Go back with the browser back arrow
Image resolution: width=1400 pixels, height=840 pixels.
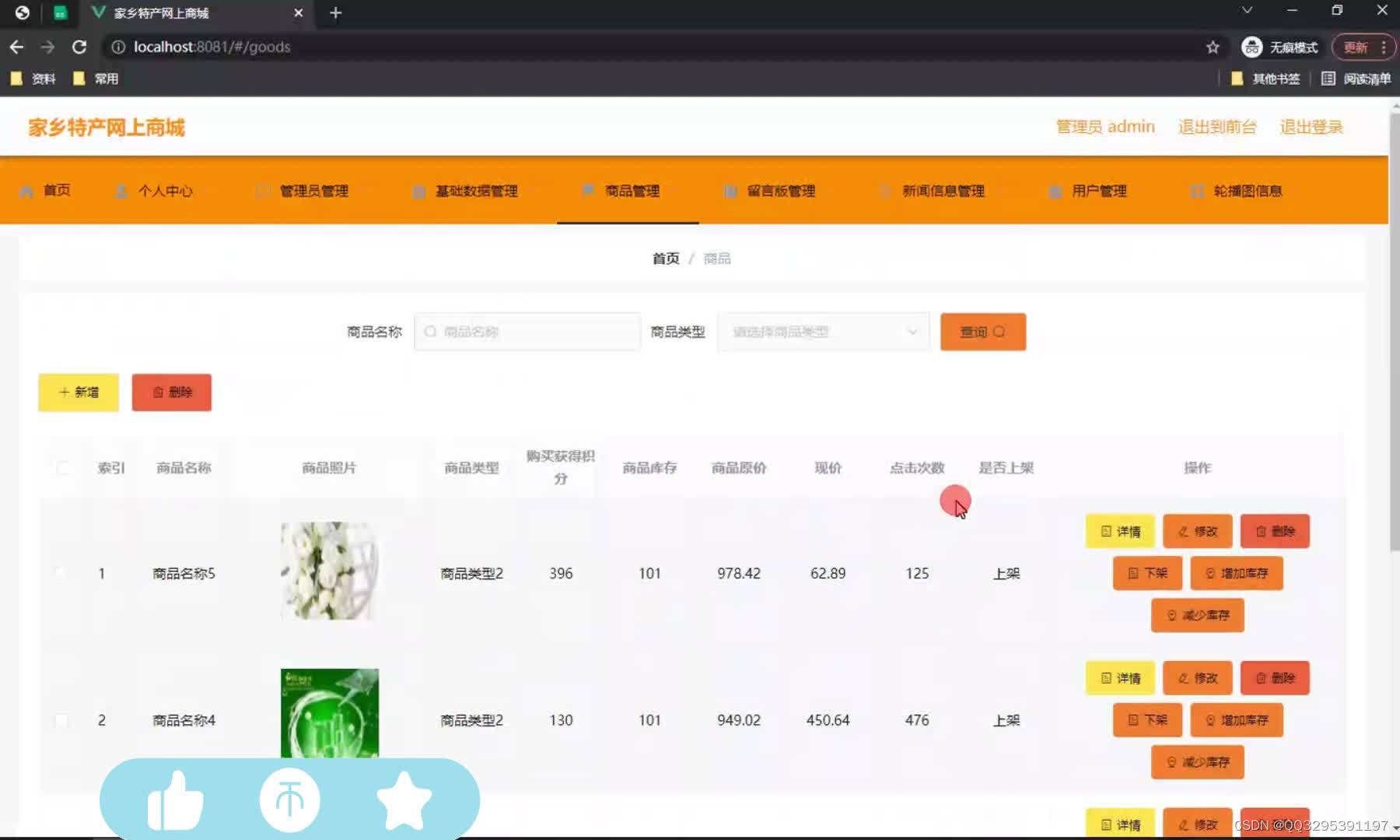coord(16,47)
